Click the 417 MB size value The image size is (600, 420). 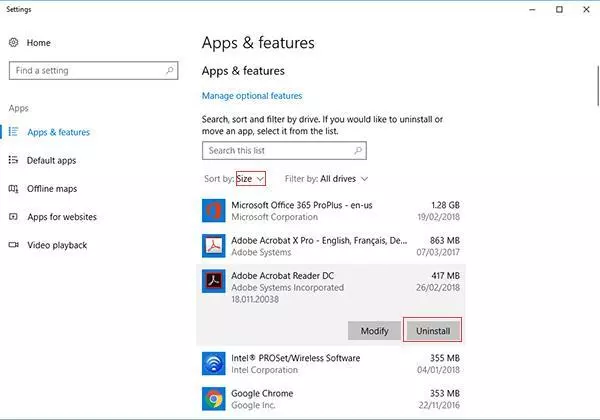click(x=445, y=275)
